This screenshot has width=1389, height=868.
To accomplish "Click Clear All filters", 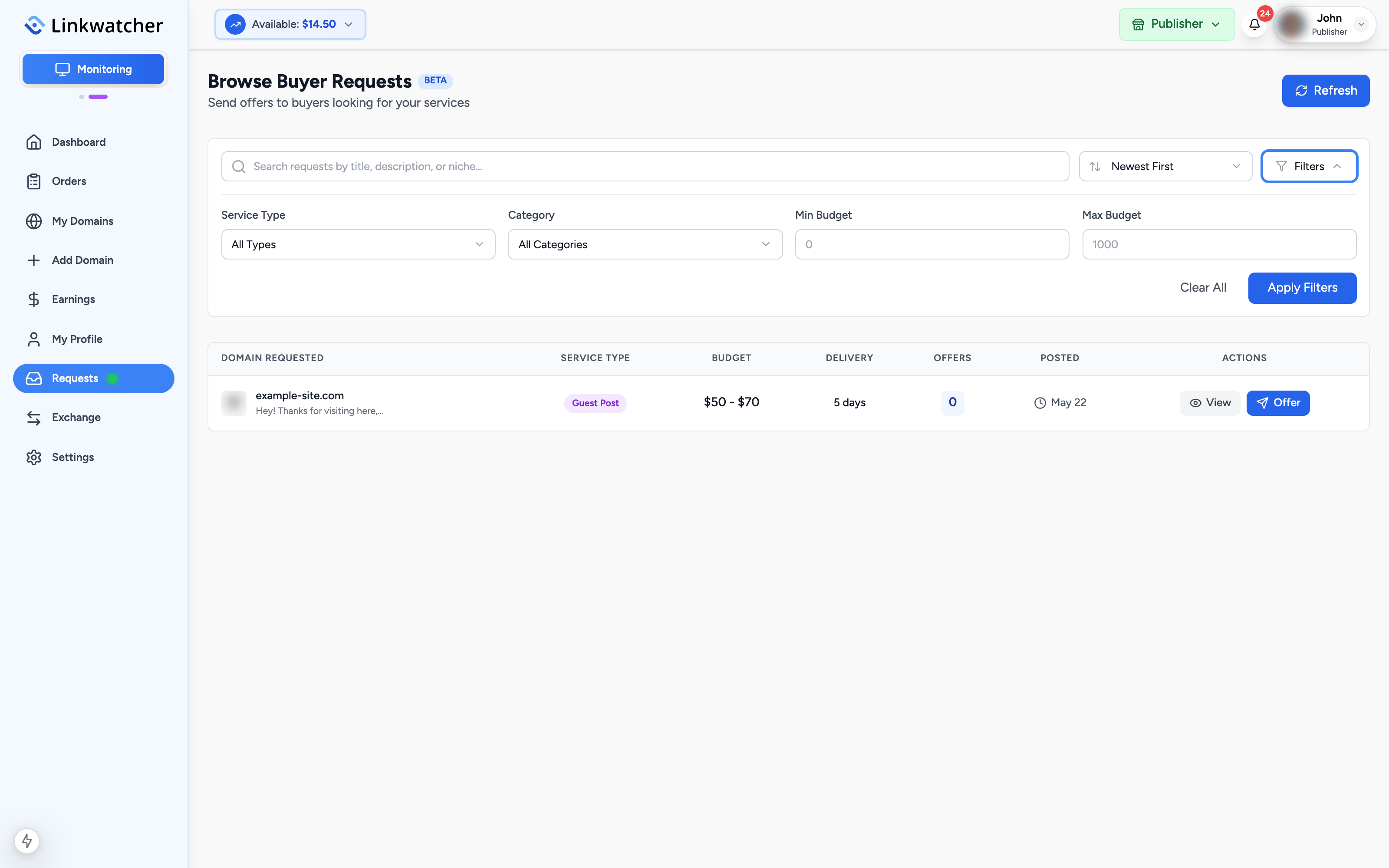I will (1203, 288).
